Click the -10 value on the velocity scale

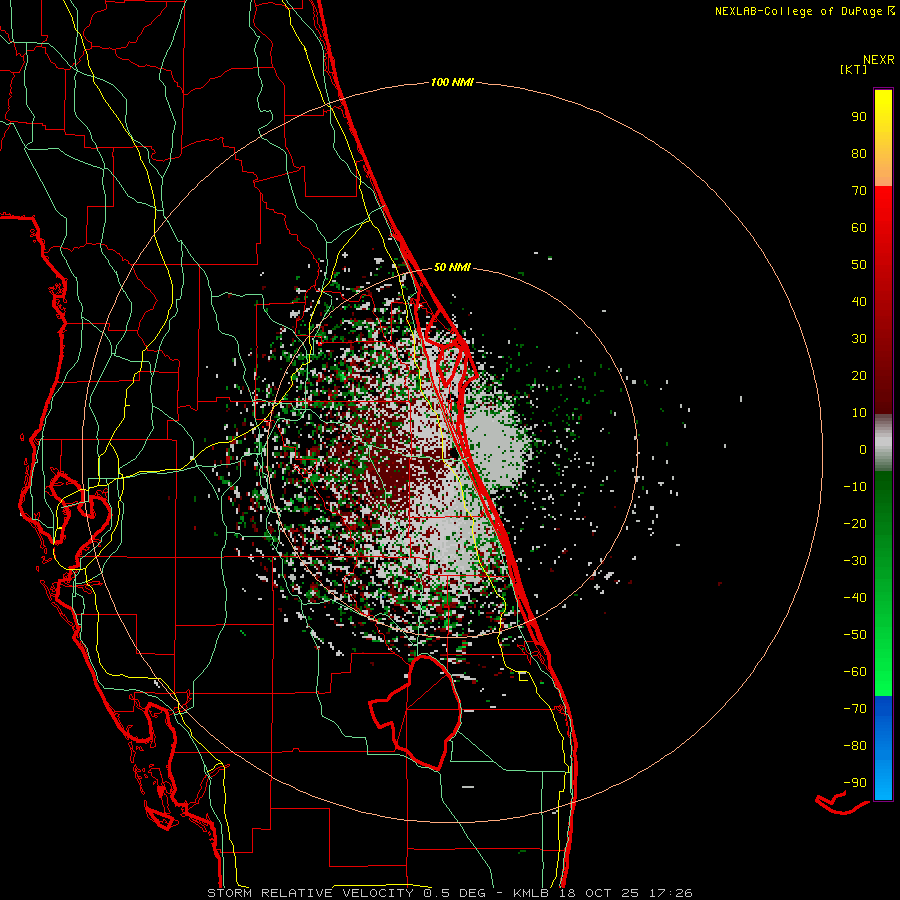click(x=855, y=487)
